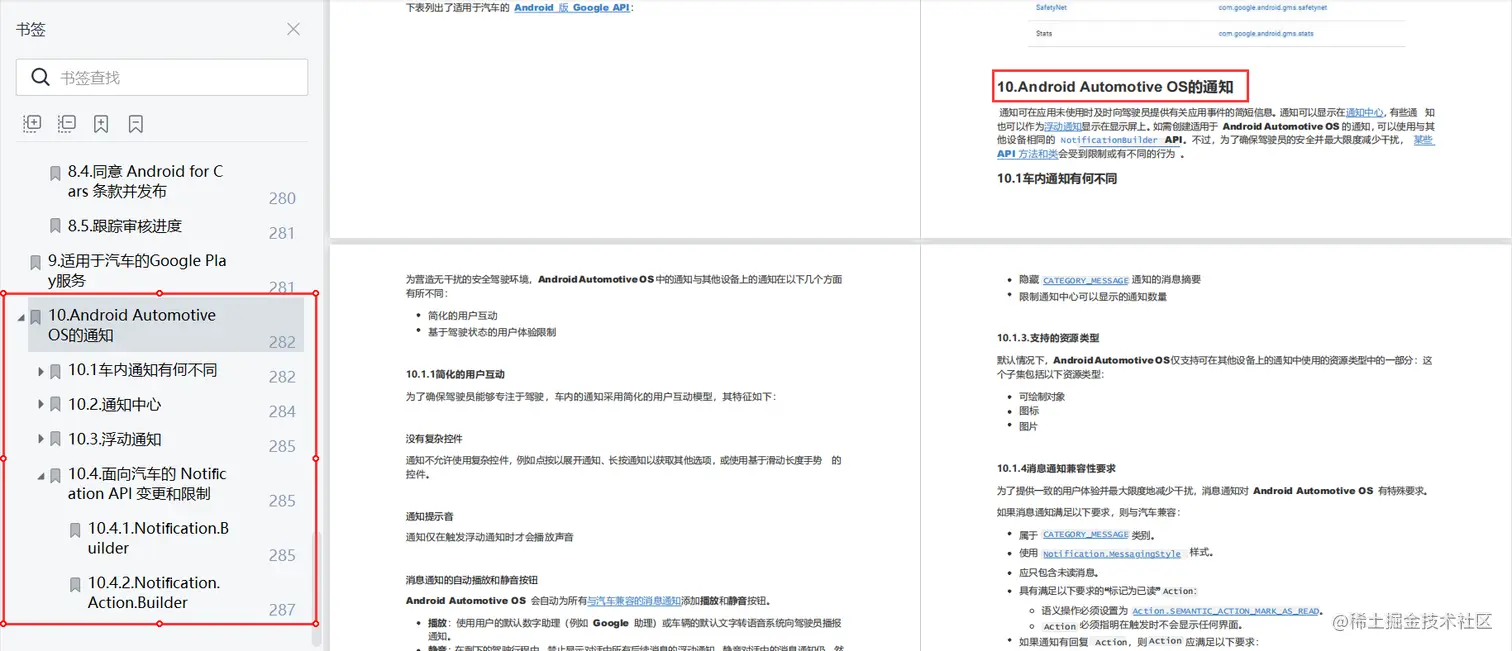Click the heading 10.1.3.支持的资源类型

pos(1048,338)
